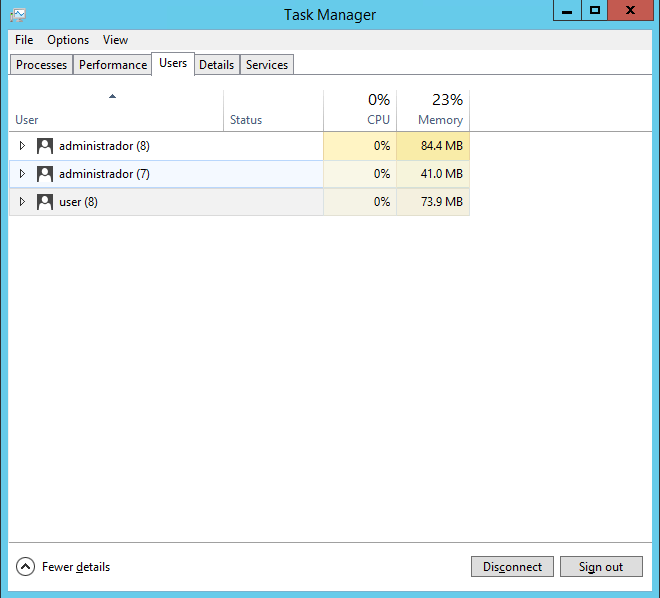The width and height of the screenshot is (660, 598).
Task: Select the administrador (7) row name
Action: [x=104, y=174]
